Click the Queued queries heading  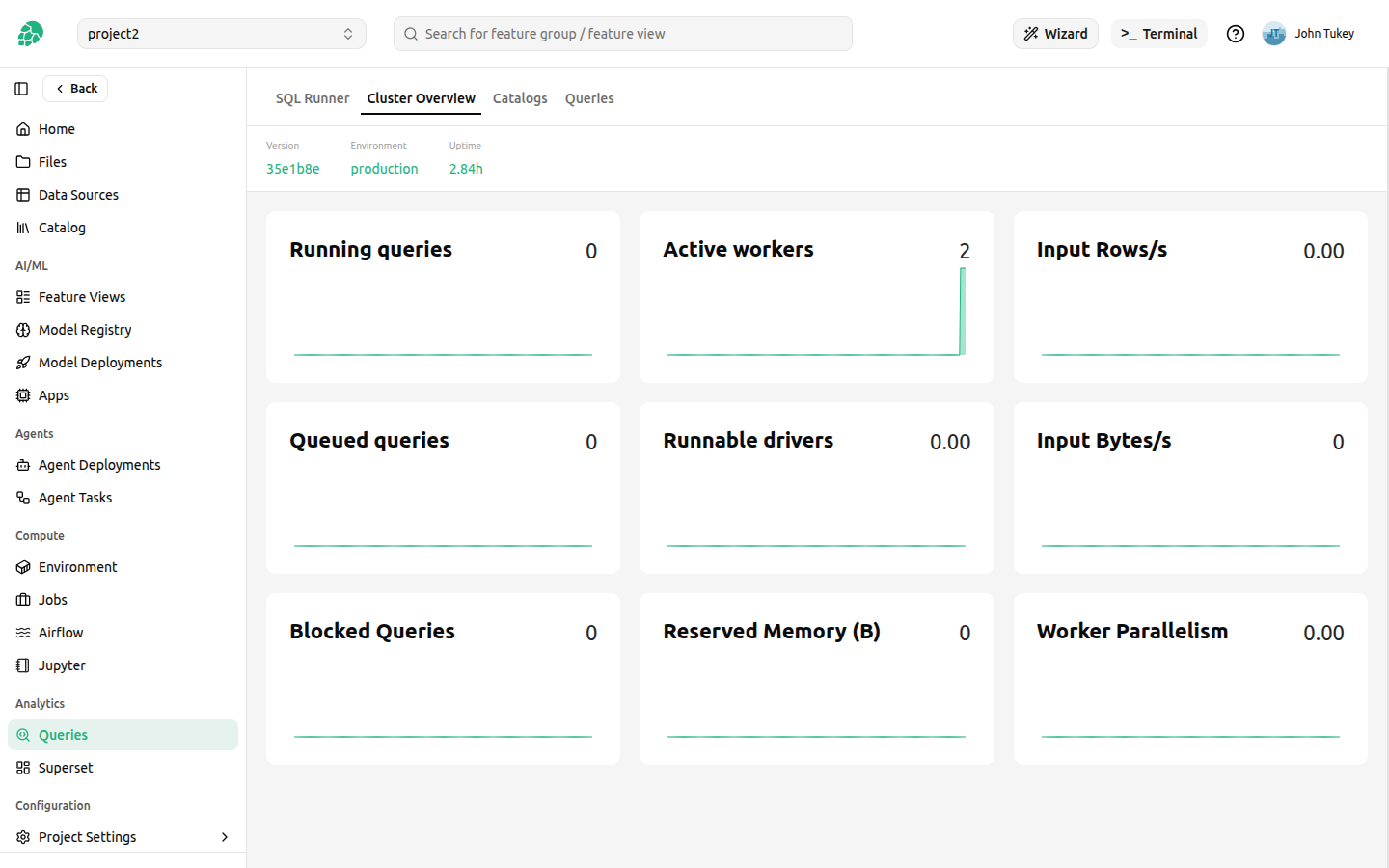(369, 441)
